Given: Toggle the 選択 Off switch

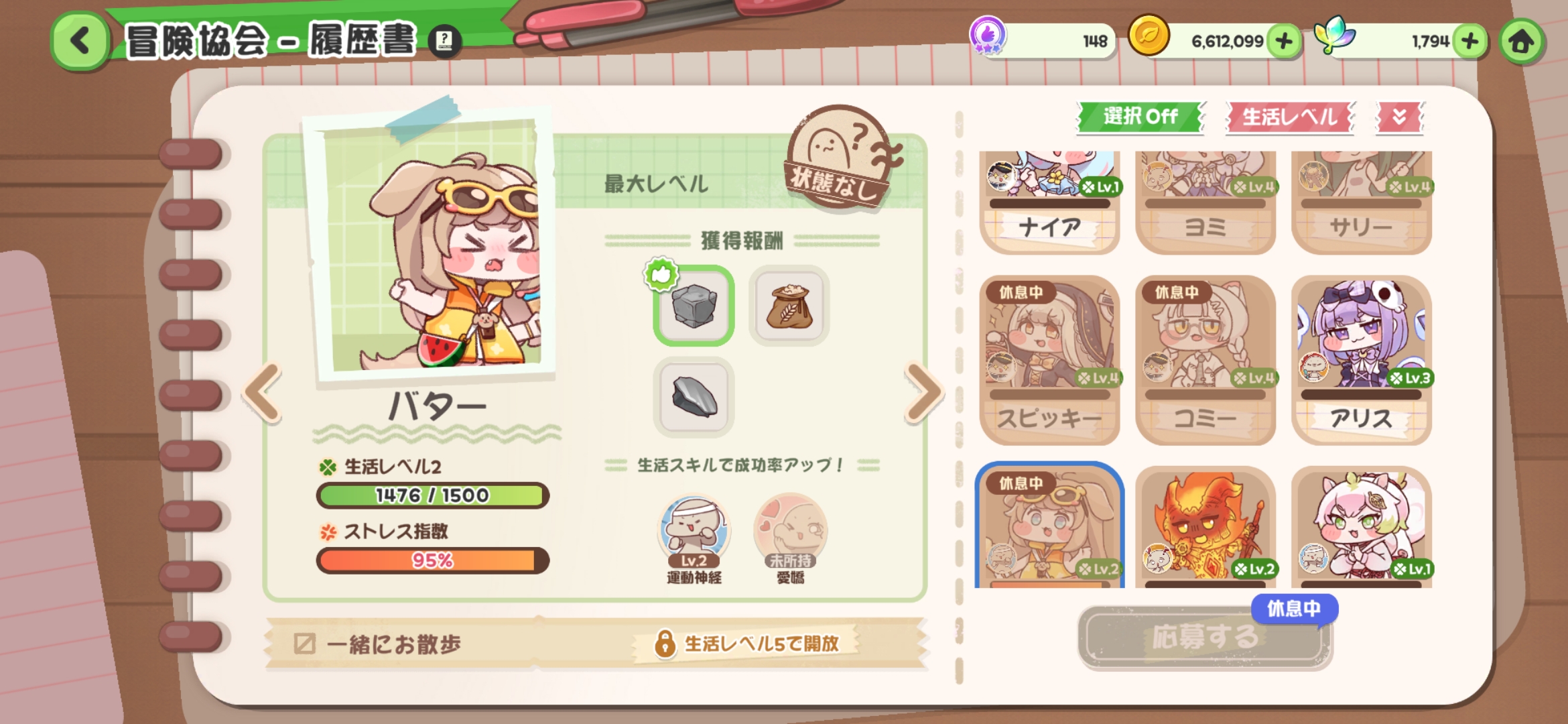Looking at the screenshot, I should tap(1140, 117).
